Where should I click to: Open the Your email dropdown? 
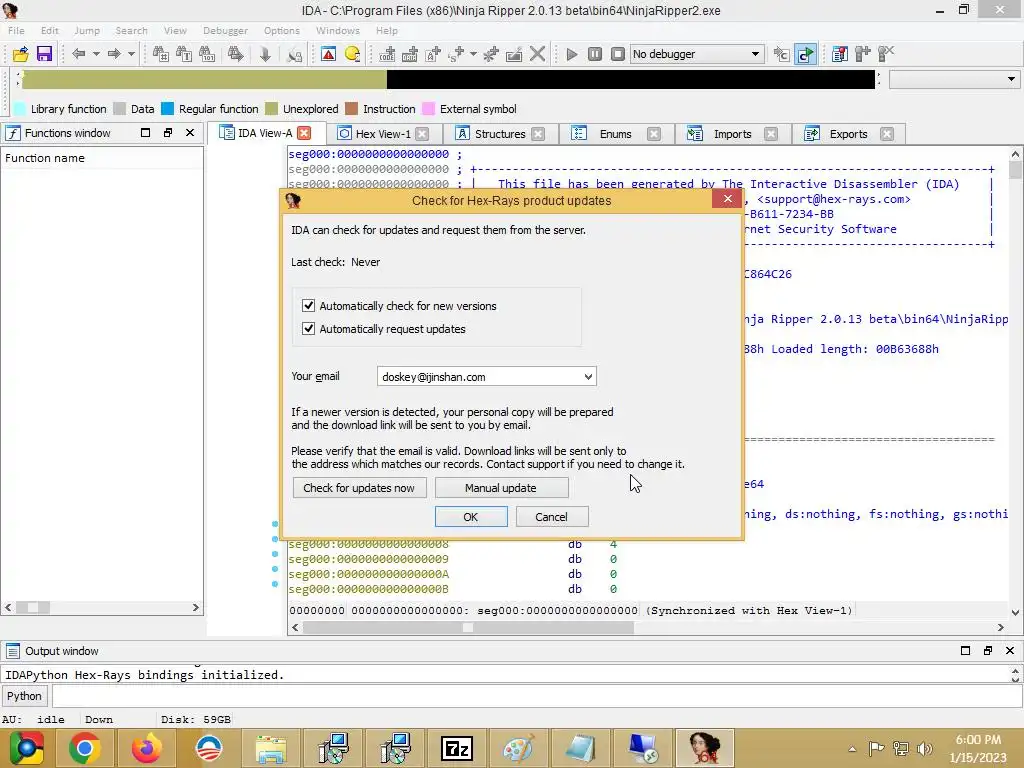588,376
